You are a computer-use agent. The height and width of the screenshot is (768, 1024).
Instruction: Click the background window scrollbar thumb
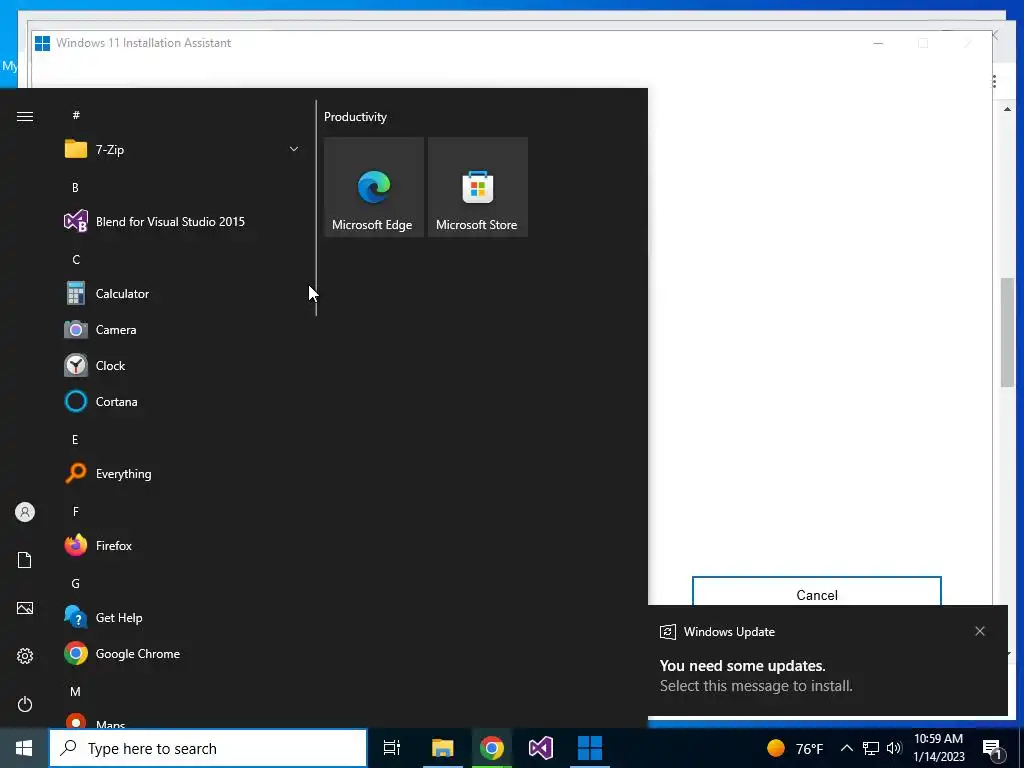click(x=1007, y=332)
